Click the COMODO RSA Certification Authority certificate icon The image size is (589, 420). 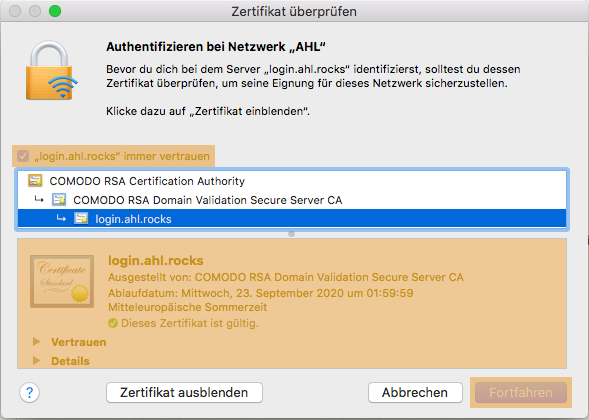click(x=35, y=181)
